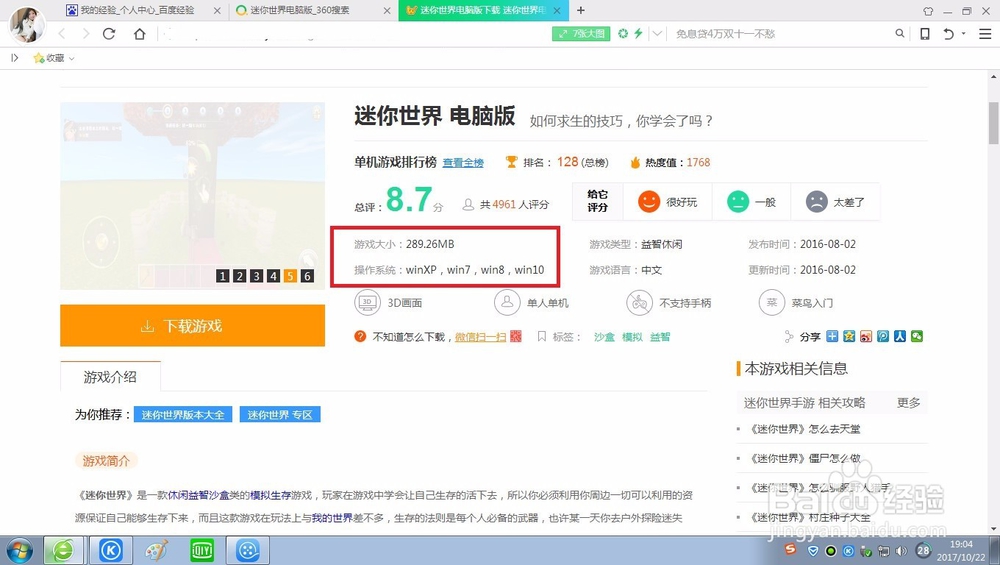Open a new tab with plus button
The width and height of the screenshot is (1000, 565).
[580, 10]
